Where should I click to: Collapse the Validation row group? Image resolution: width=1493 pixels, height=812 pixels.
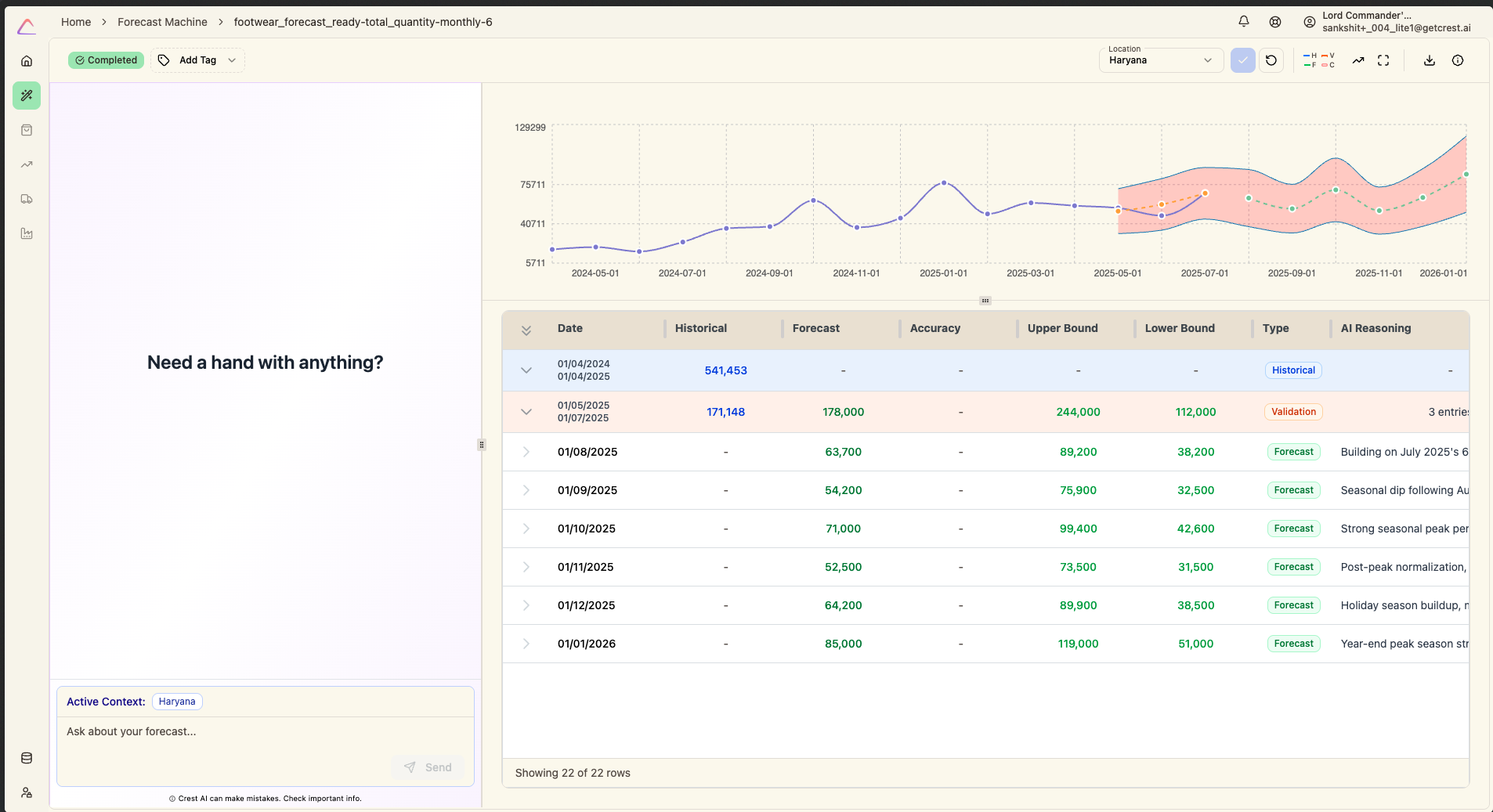tap(526, 412)
